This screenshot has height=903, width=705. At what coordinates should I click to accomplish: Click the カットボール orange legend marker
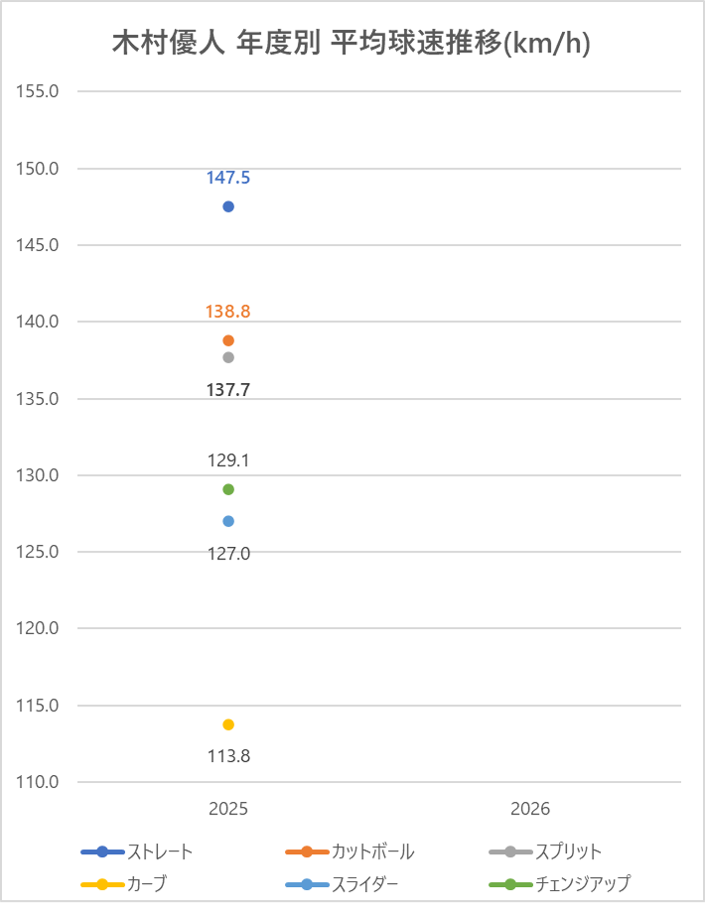pyautogui.click(x=307, y=852)
